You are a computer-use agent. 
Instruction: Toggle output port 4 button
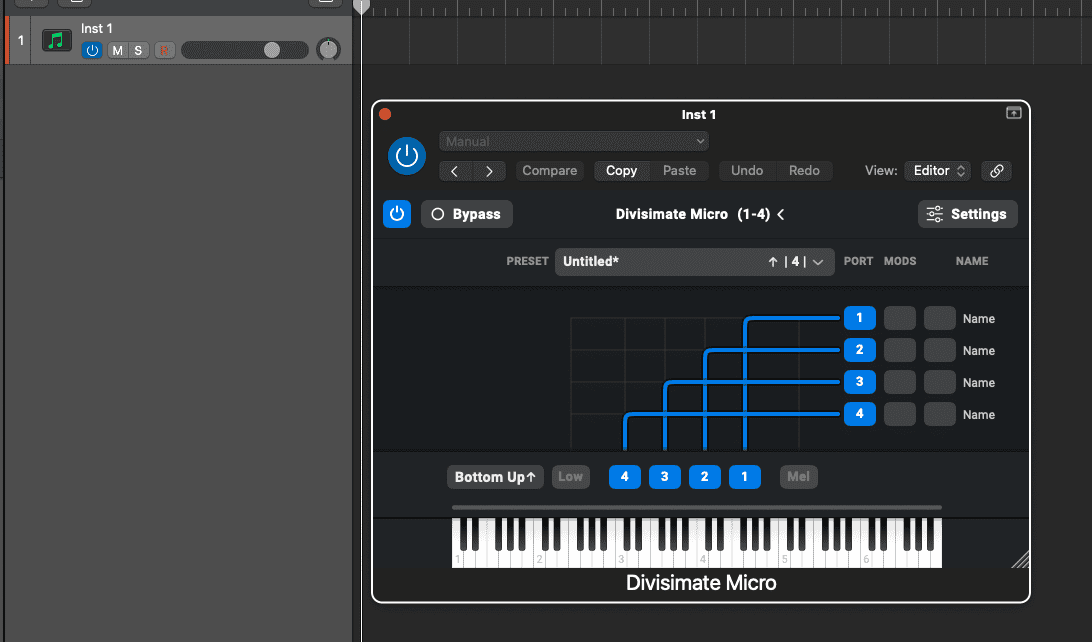point(859,414)
